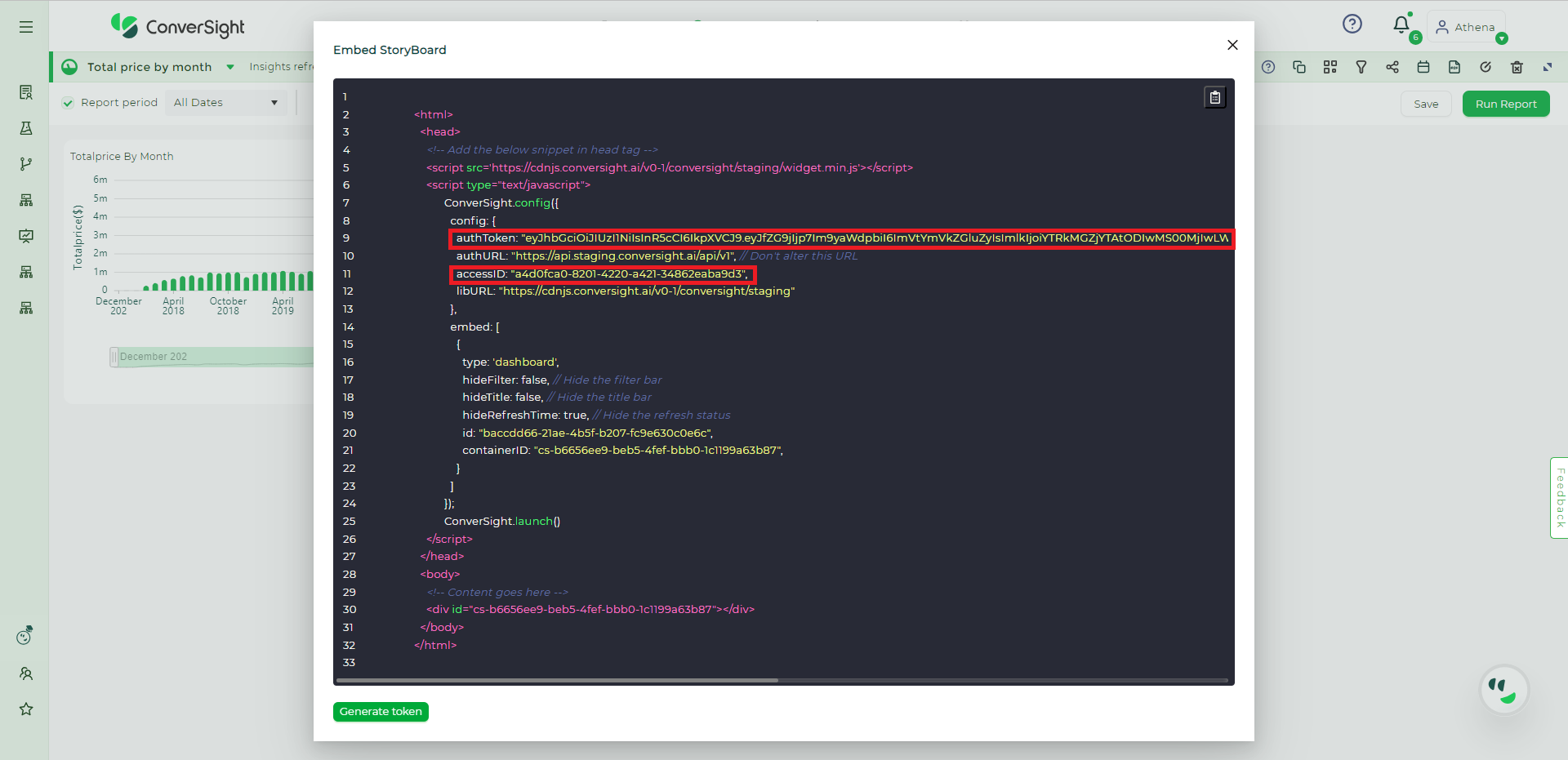The image size is (1568, 760).
Task: Click the accessID value in code
Action: pyautogui.click(x=627, y=274)
